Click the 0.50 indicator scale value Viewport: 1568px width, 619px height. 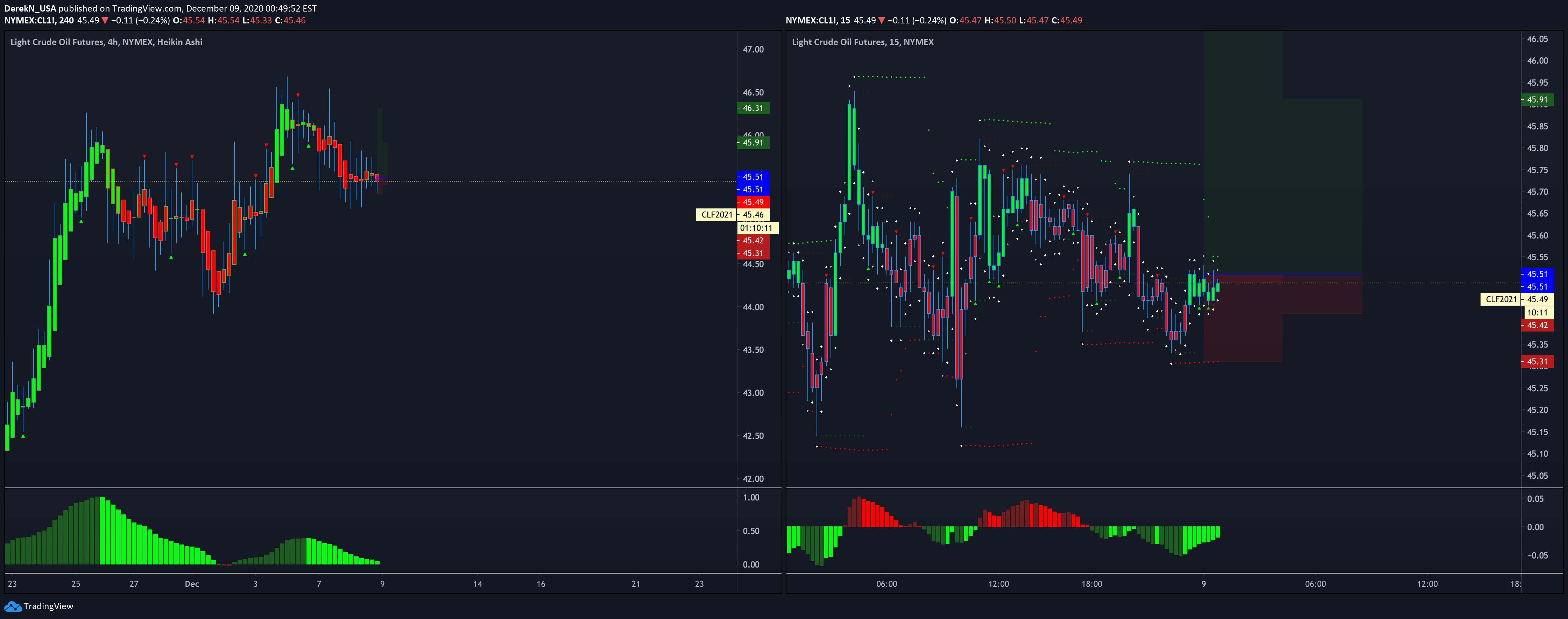(x=751, y=531)
